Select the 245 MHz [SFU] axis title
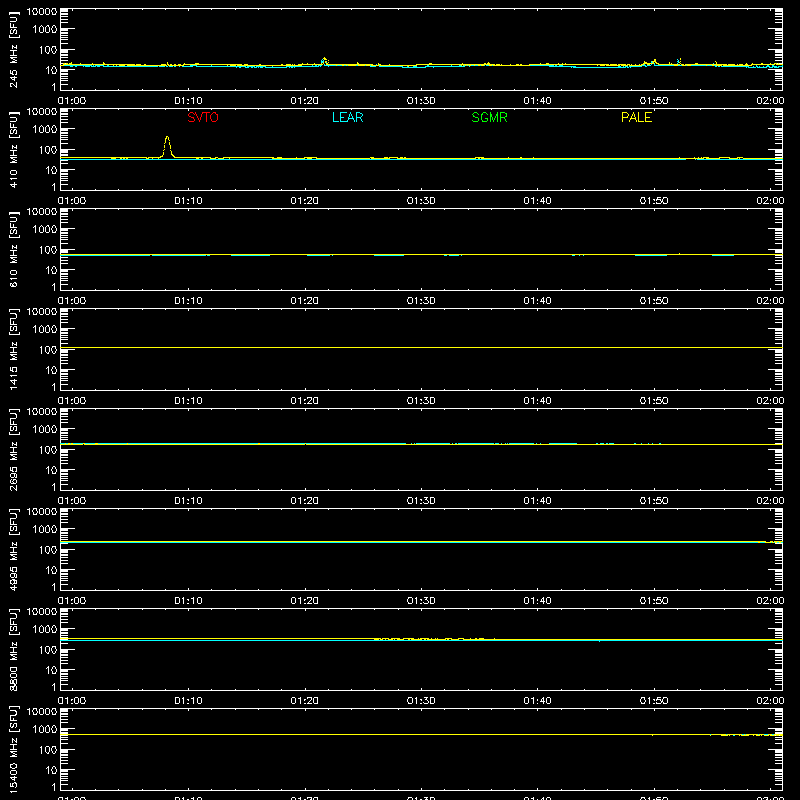Image resolution: width=800 pixels, height=800 pixels. pos(13,49)
